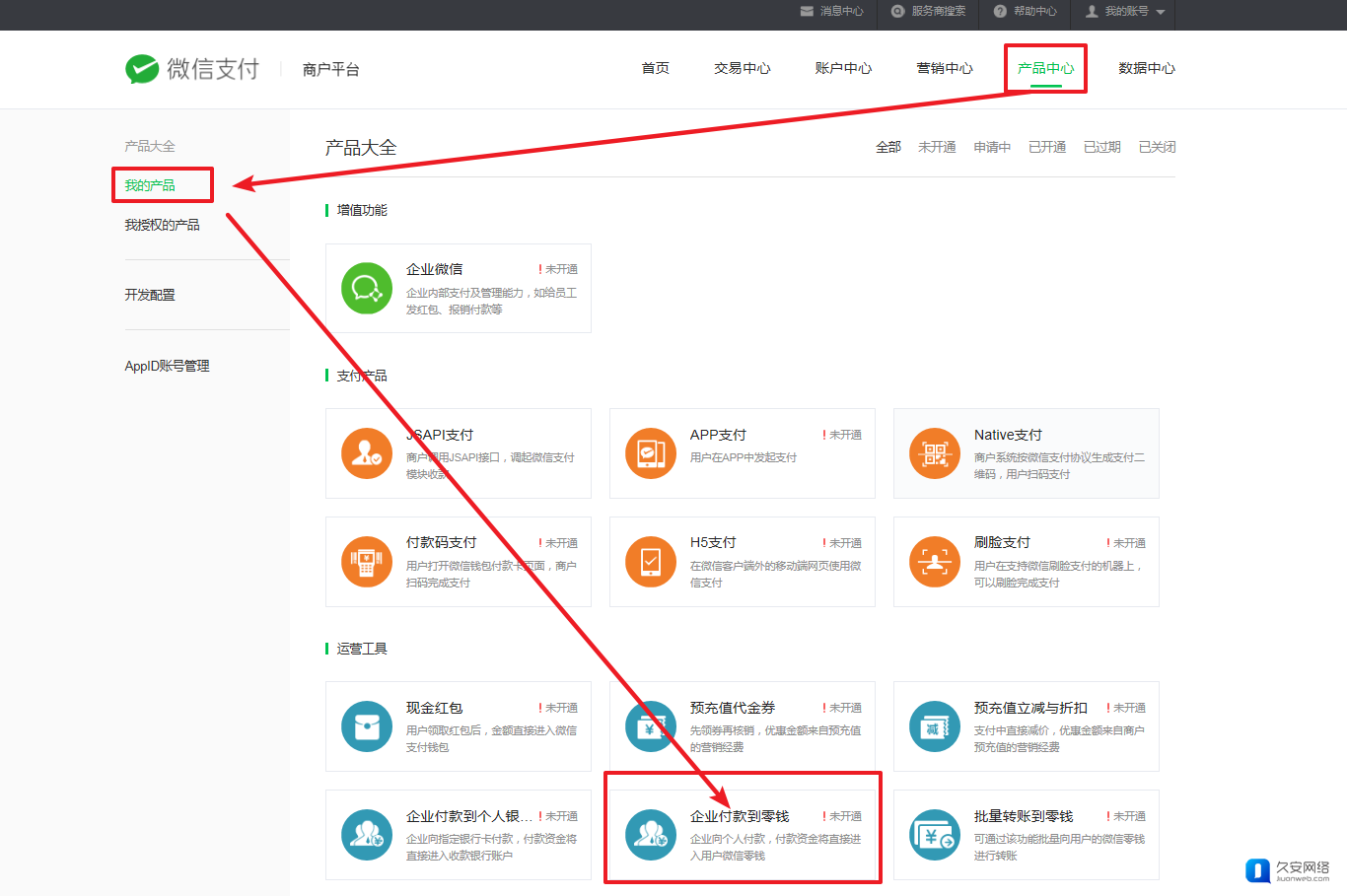Filter products by 已关闭
Viewport: 1347px width, 896px height.
click(1158, 147)
